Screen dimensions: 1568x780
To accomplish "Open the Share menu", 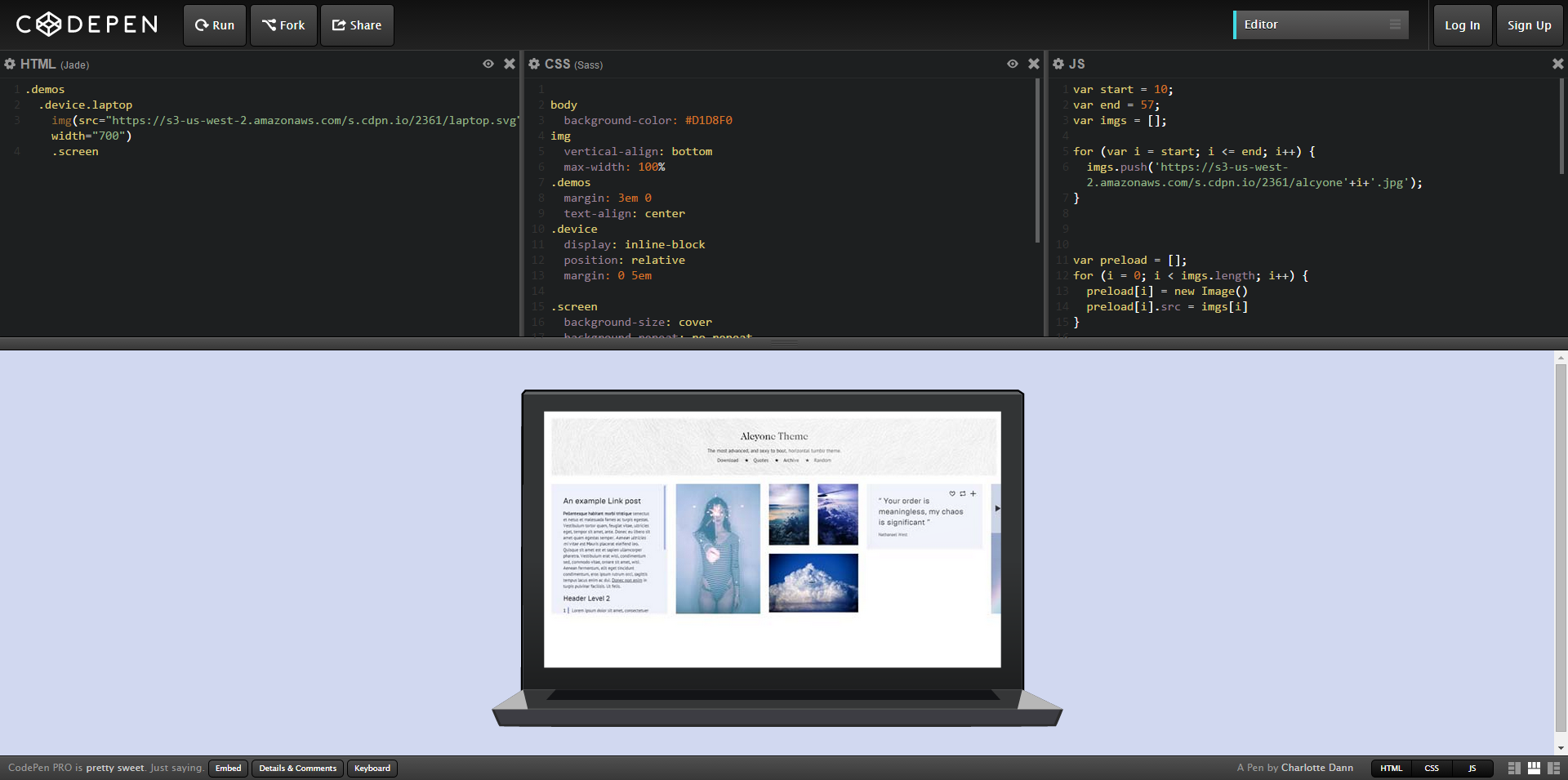I will 357,25.
